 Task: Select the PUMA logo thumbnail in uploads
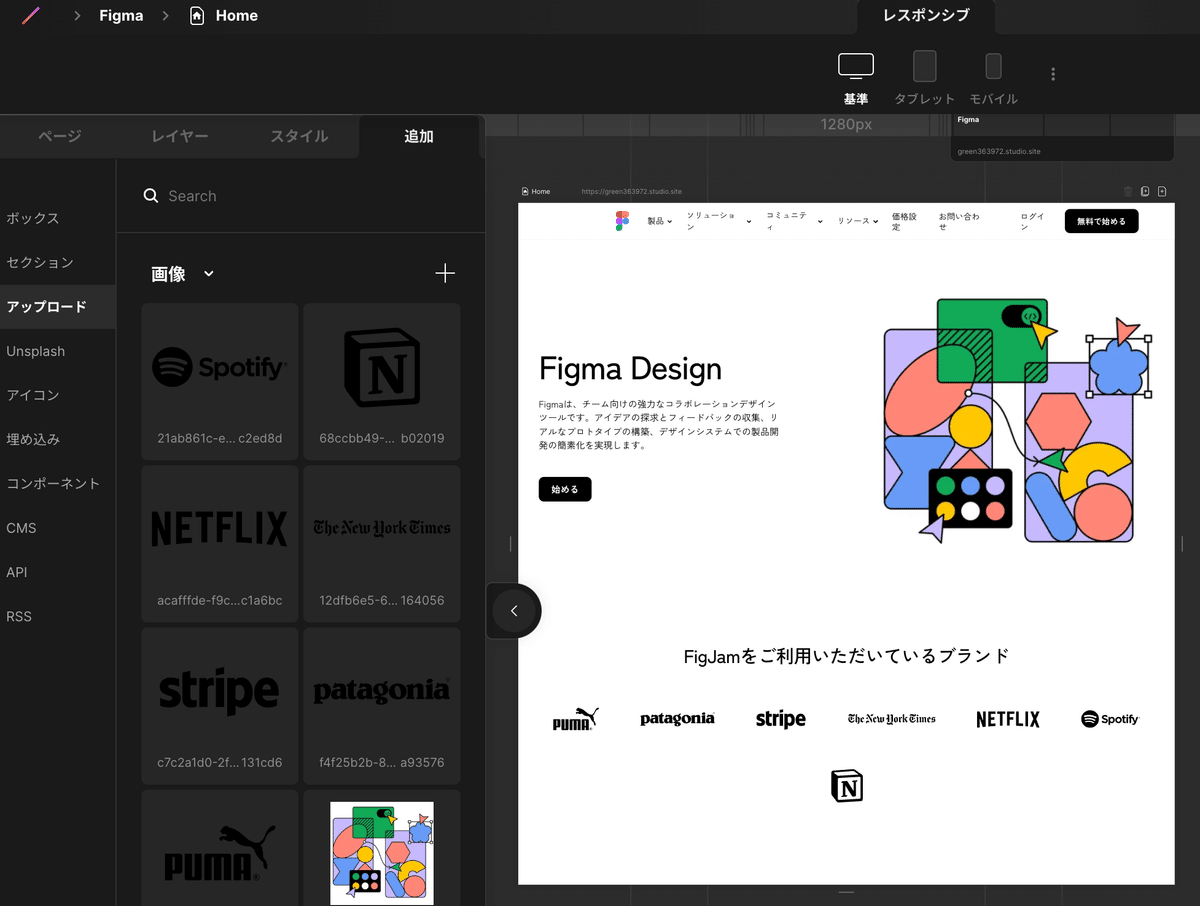220,848
